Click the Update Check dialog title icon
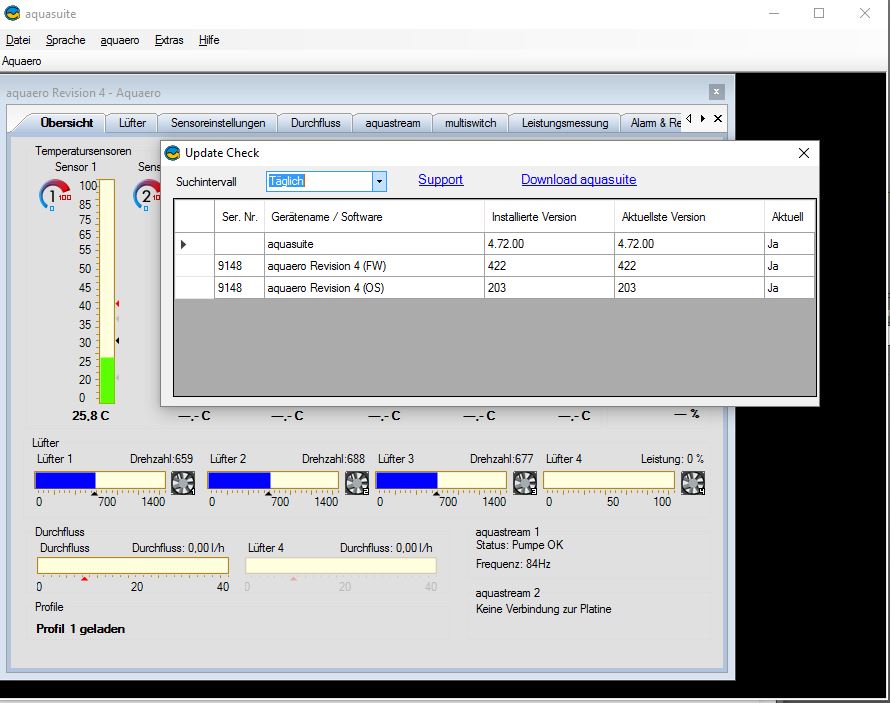 click(x=173, y=153)
